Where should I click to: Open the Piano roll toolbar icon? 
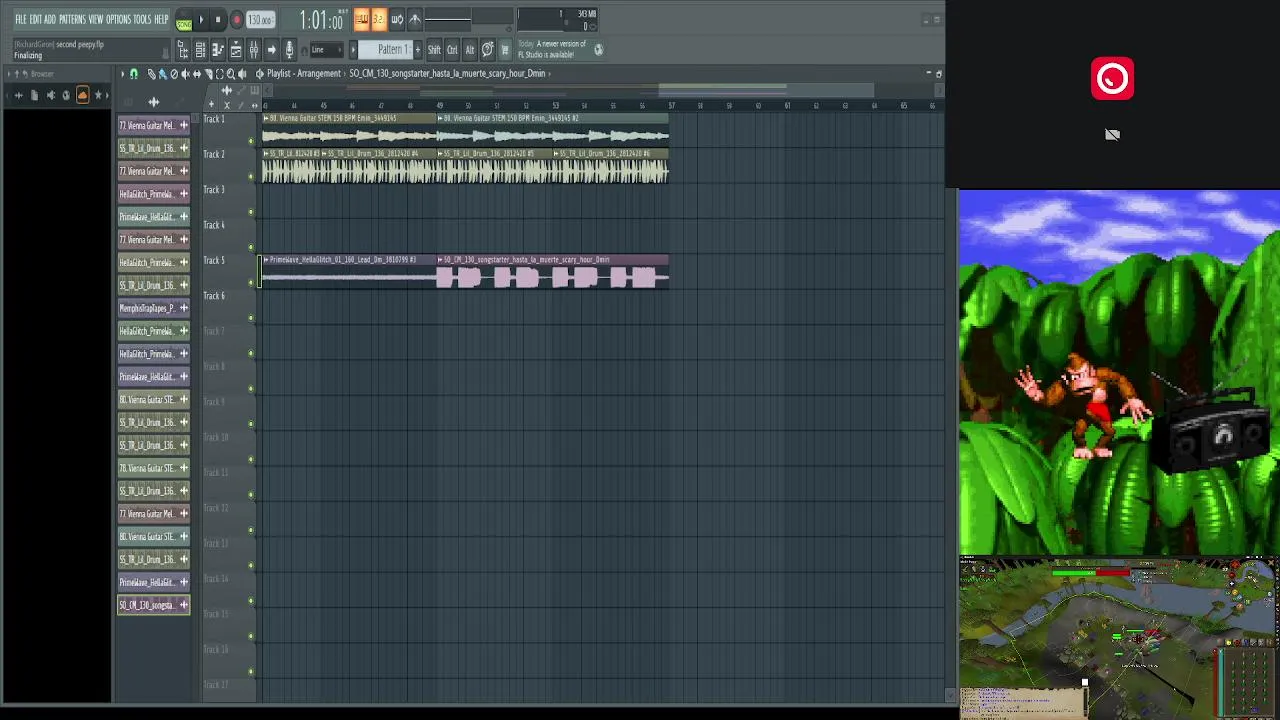point(218,49)
